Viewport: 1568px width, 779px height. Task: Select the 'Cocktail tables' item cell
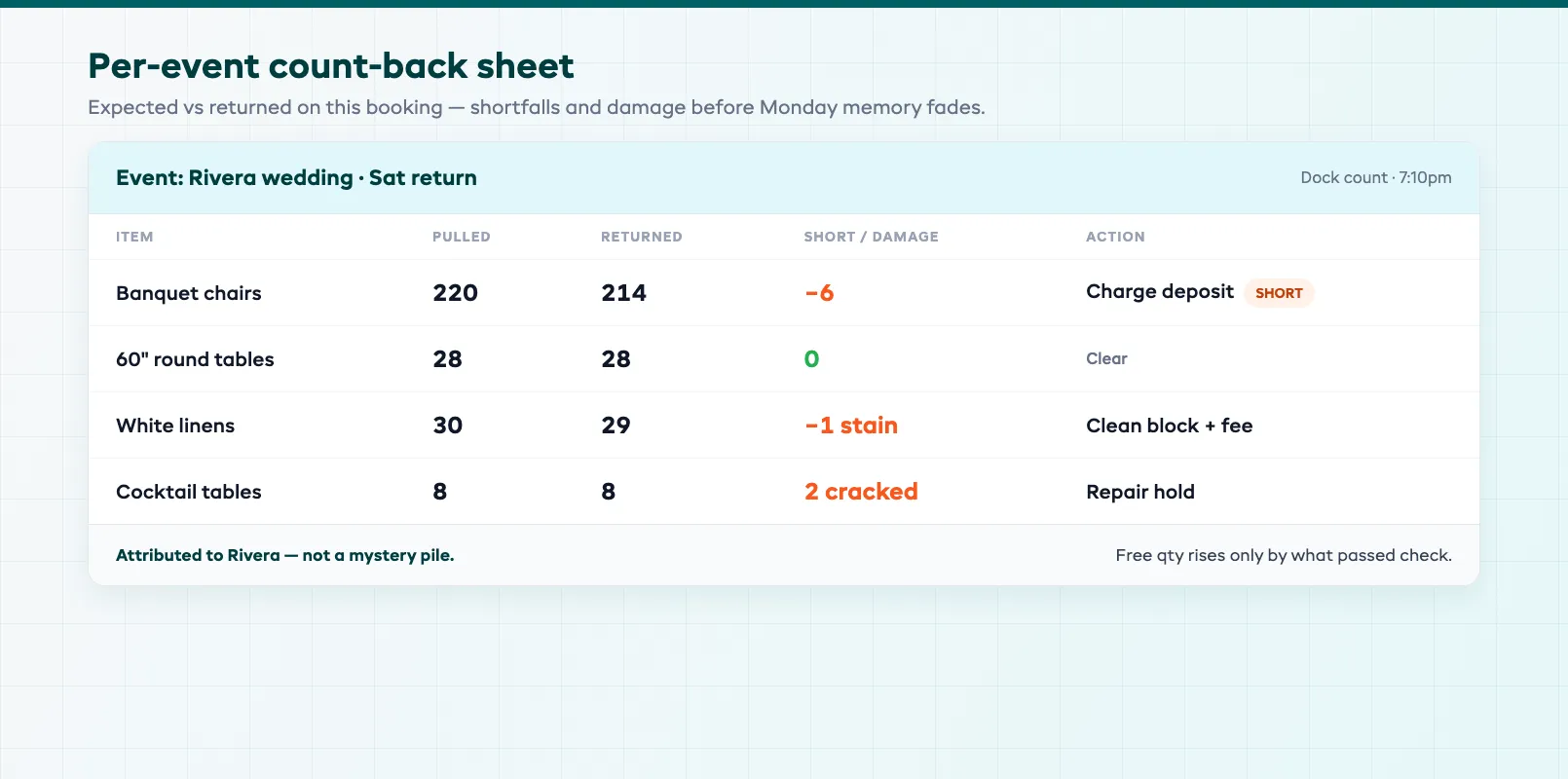click(x=189, y=492)
